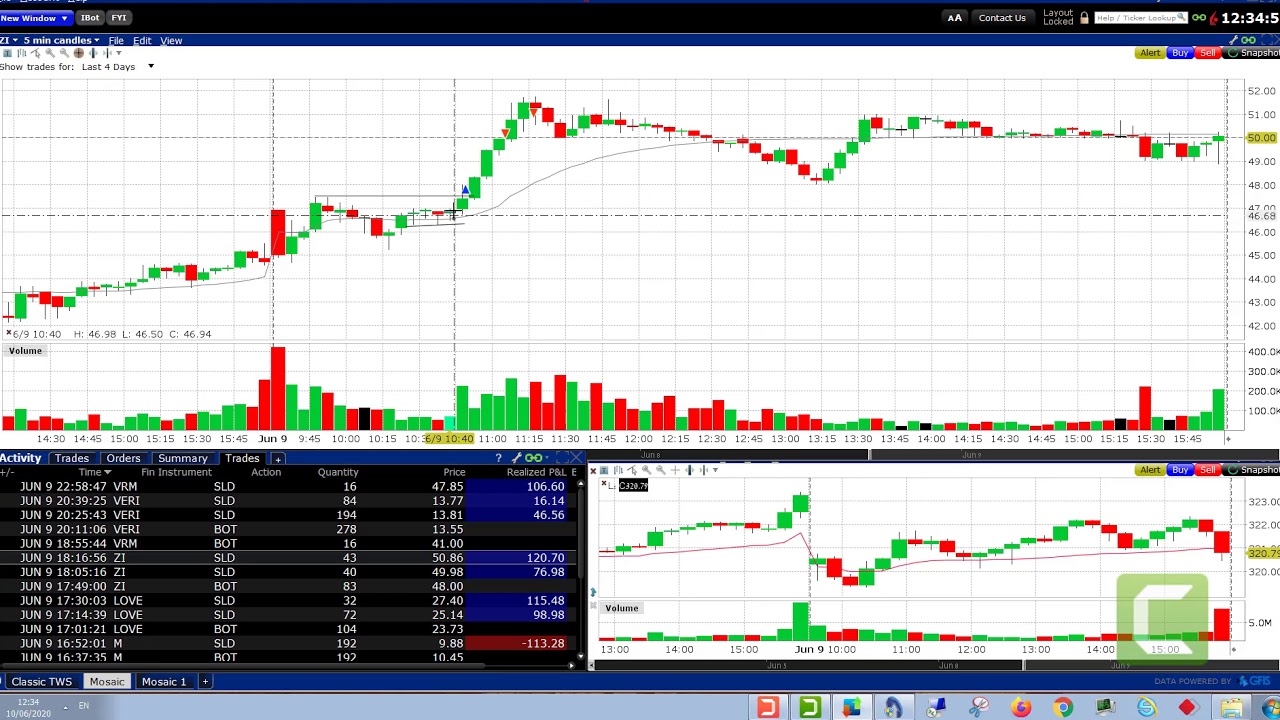1280x720 pixels.
Task: Click the lower chart Volume label
Action: (x=621, y=608)
